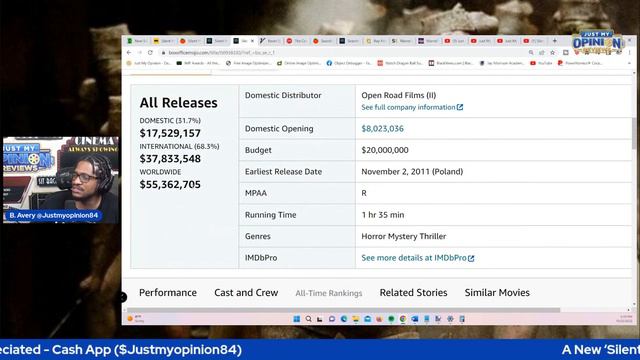Image resolution: width=640 pixels, height=360 pixels.
Task: Bookmark this page with the star icon
Action: [x=553, y=53]
